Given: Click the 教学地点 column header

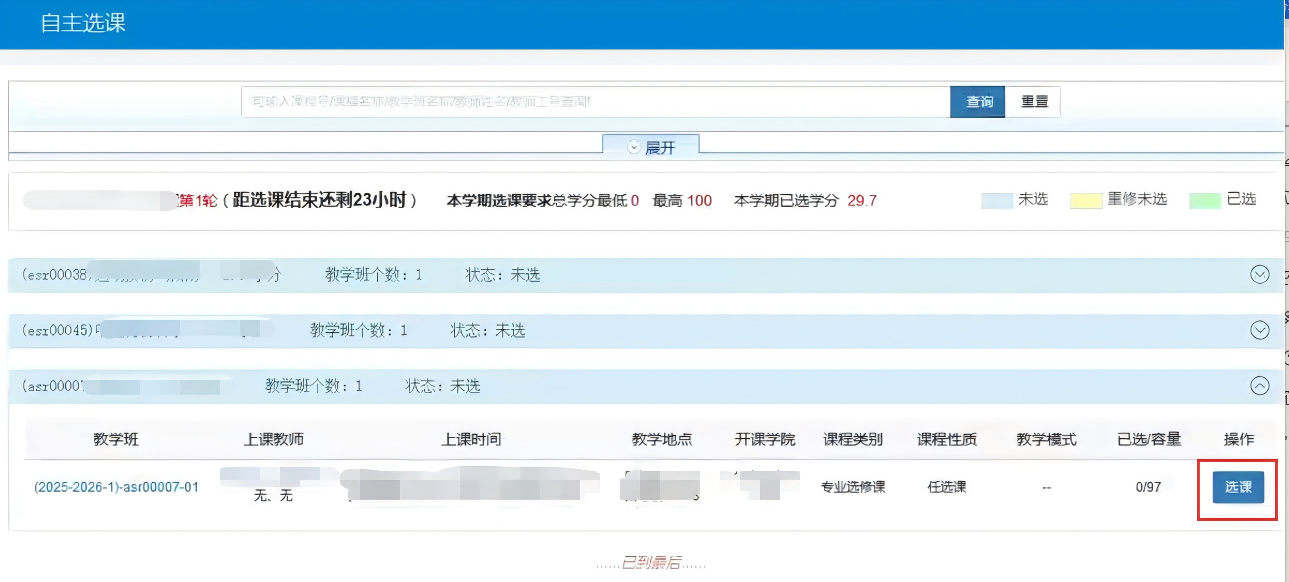Looking at the screenshot, I should pos(662,439).
